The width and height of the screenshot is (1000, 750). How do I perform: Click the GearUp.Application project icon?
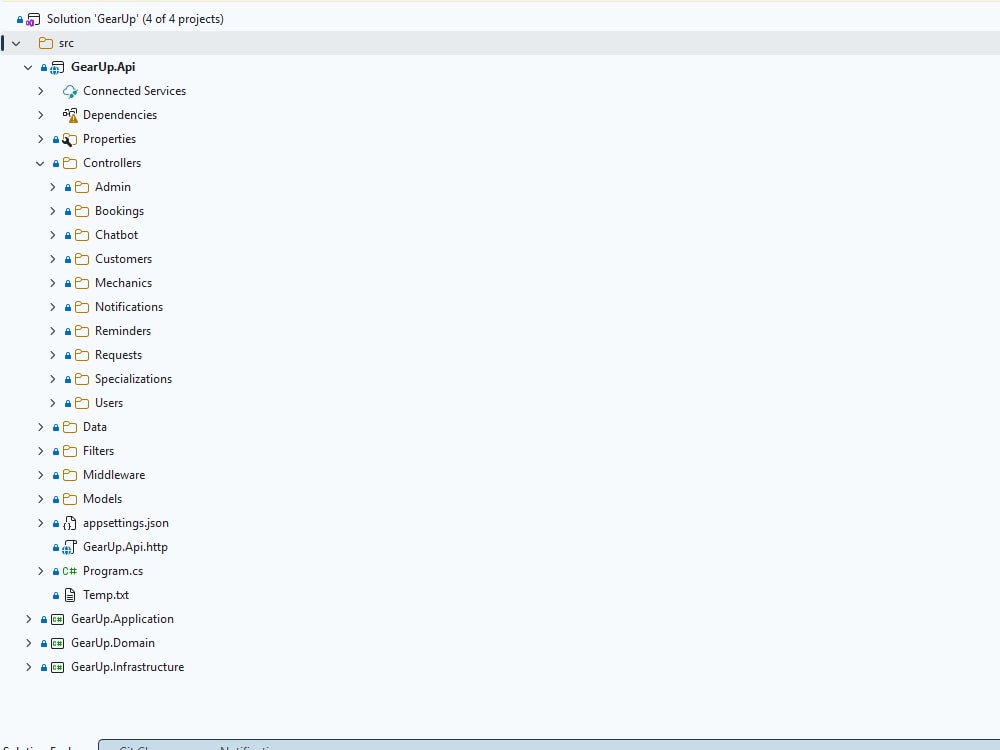pos(57,619)
